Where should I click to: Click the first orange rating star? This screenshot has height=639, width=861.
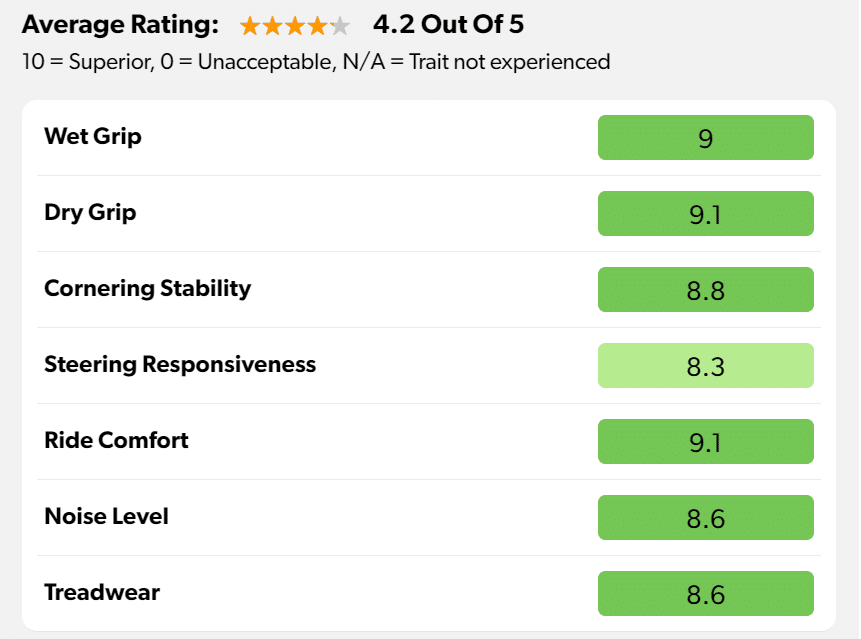click(251, 26)
